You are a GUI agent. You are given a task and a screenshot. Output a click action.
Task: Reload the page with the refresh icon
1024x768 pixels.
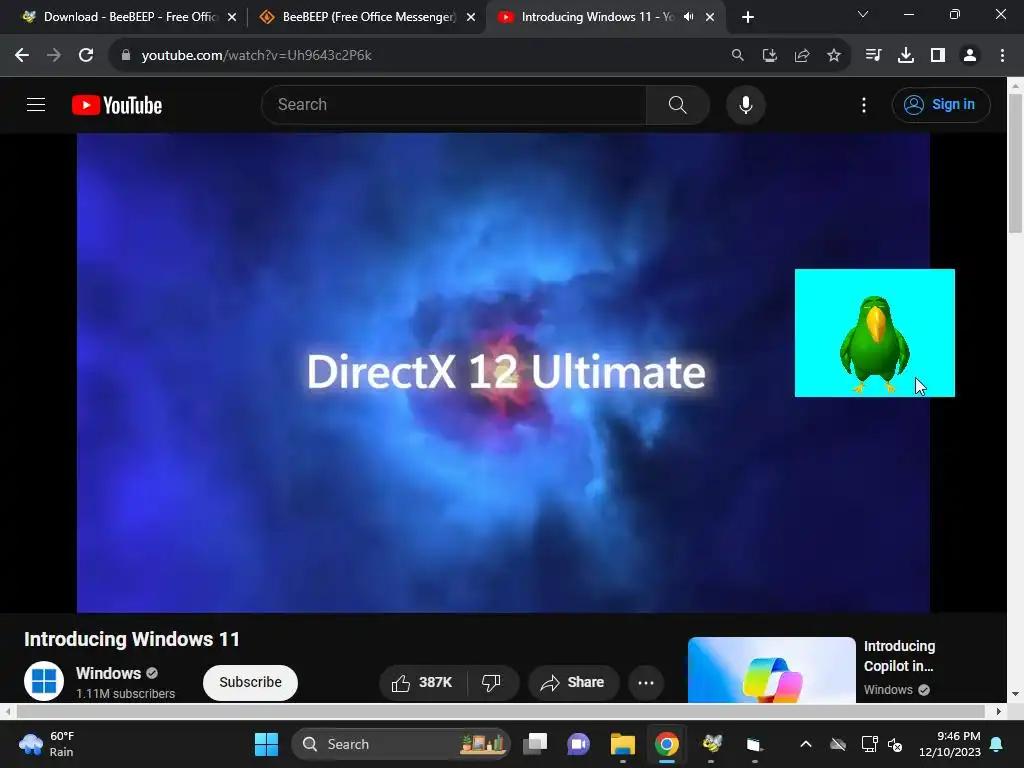click(86, 56)
